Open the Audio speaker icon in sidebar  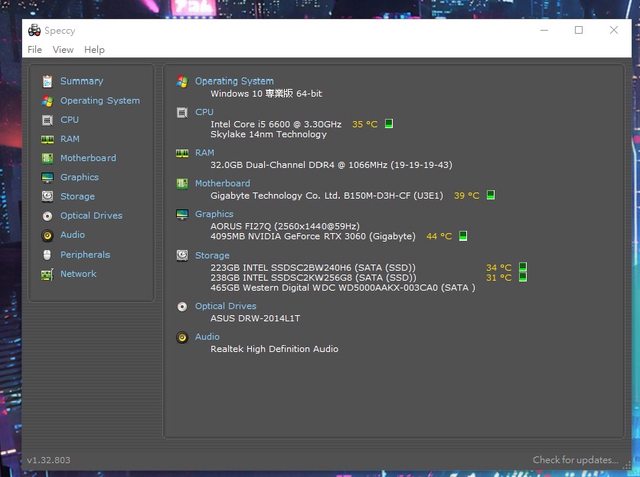click(x=47, y=235)
